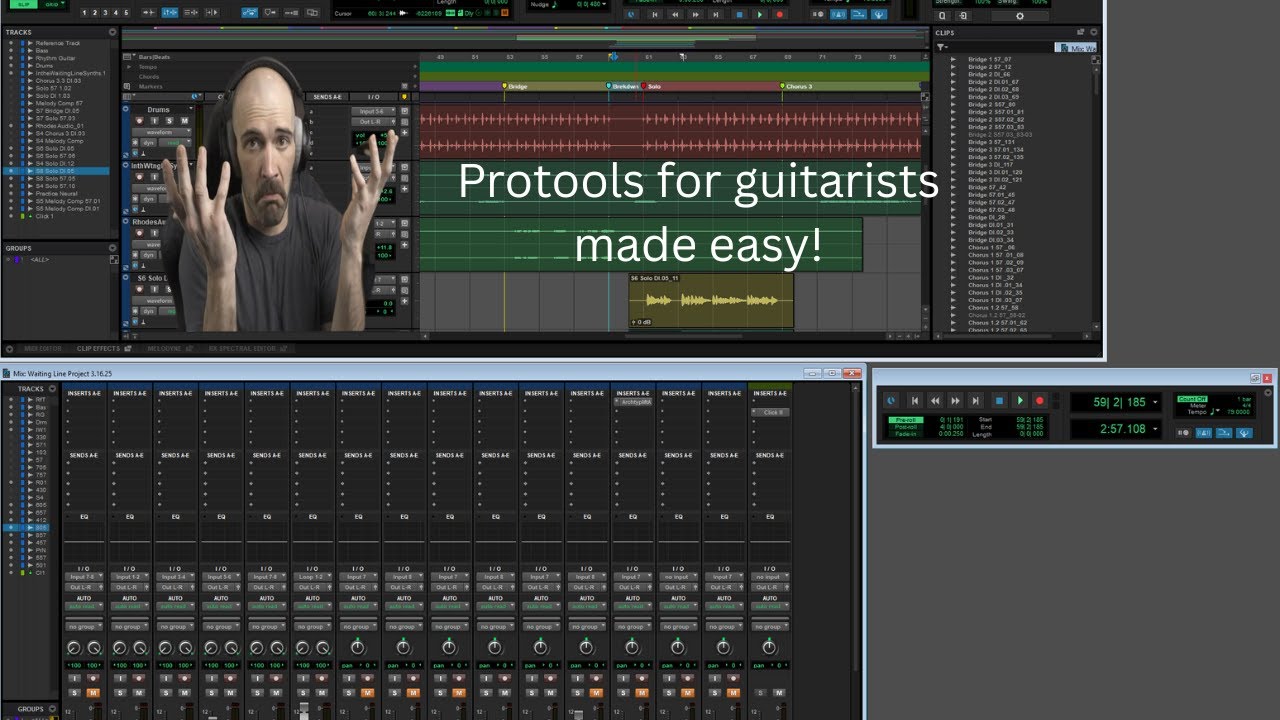Screen dimensions: 1280x720
Task: Toggle Pre-roll in the Transport window
Action: click(906, 420)
